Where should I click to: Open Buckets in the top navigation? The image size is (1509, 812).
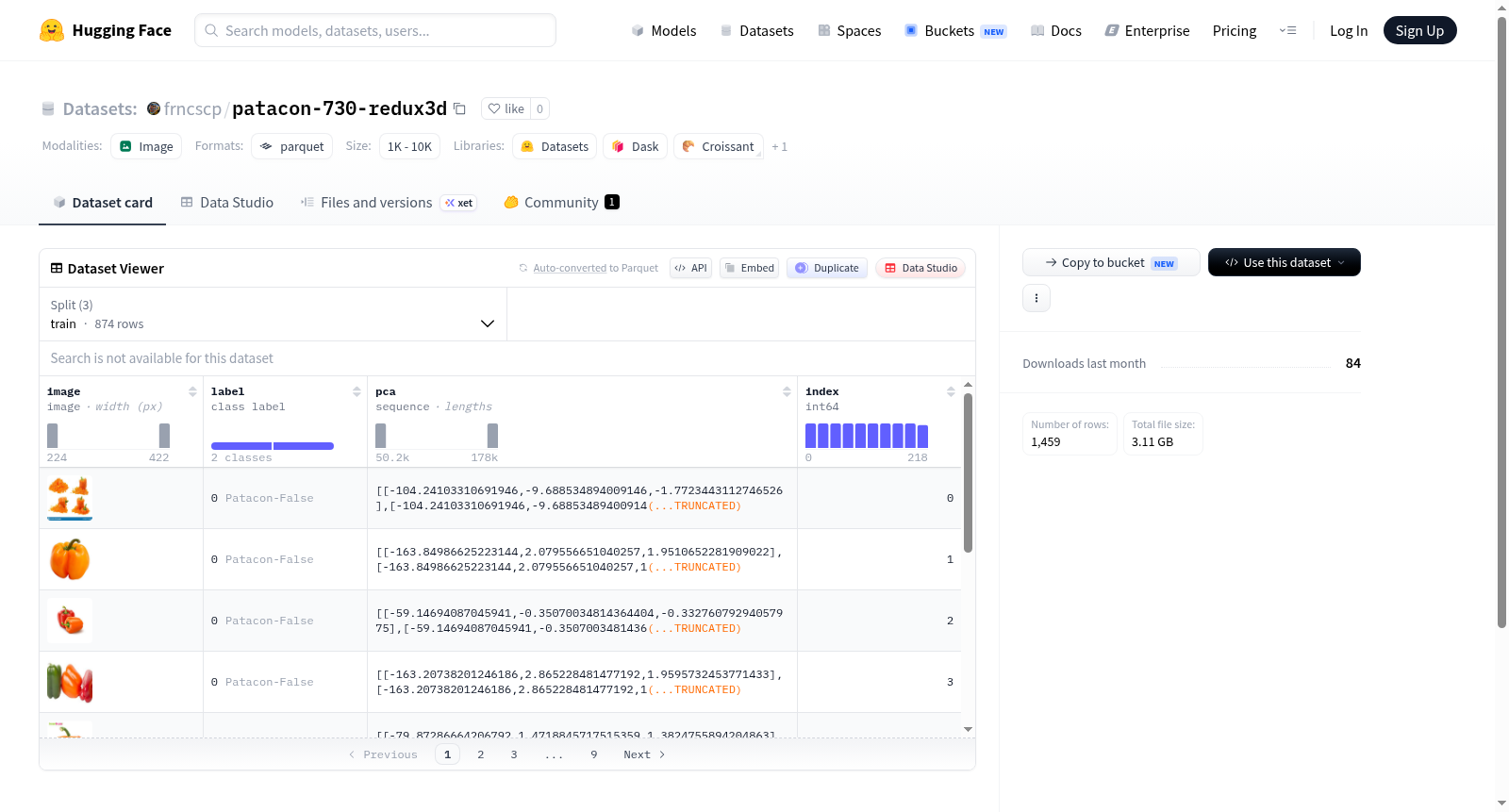pos(955,30)
